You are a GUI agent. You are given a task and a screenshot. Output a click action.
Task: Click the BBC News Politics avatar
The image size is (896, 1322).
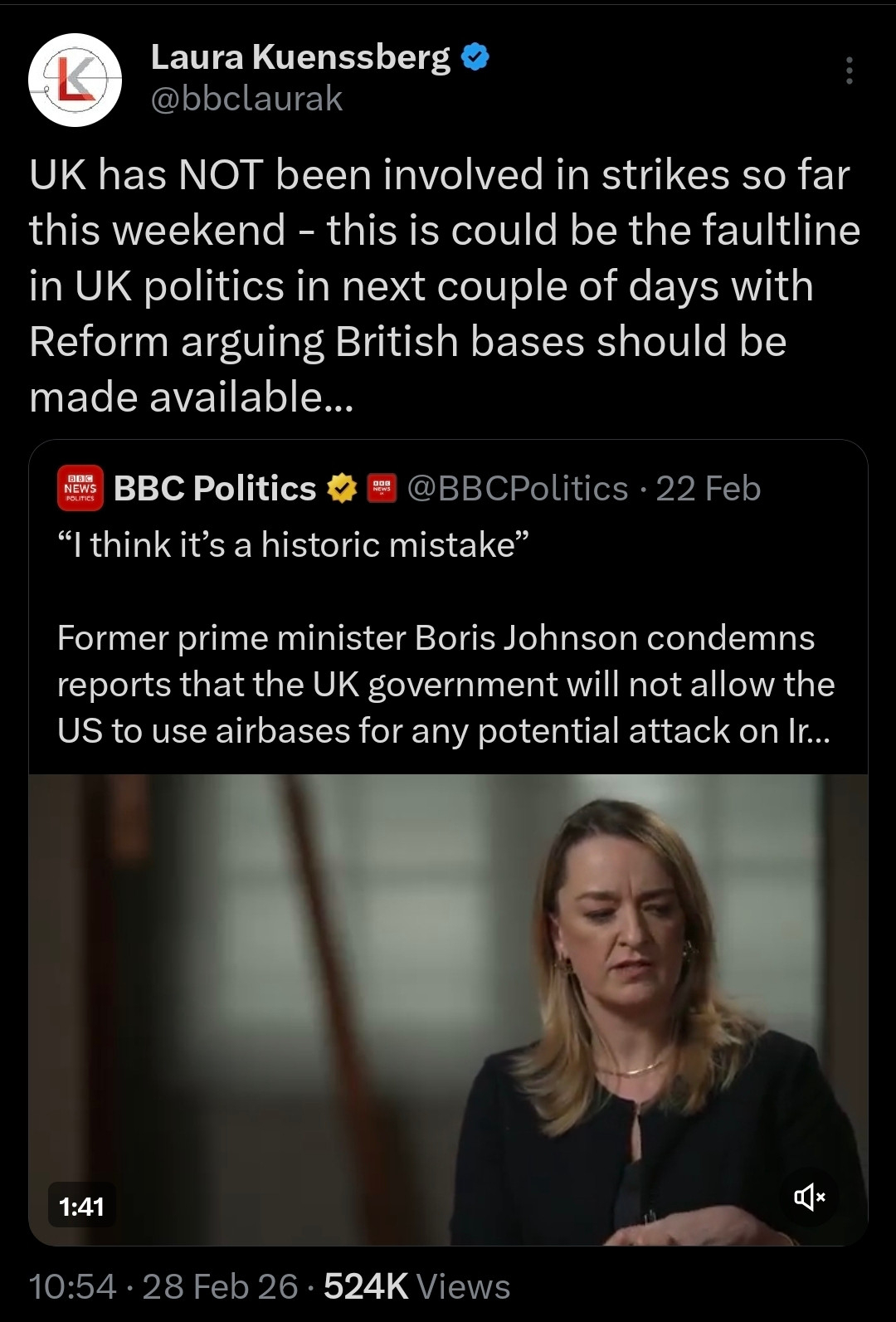(x=80, y=488)
